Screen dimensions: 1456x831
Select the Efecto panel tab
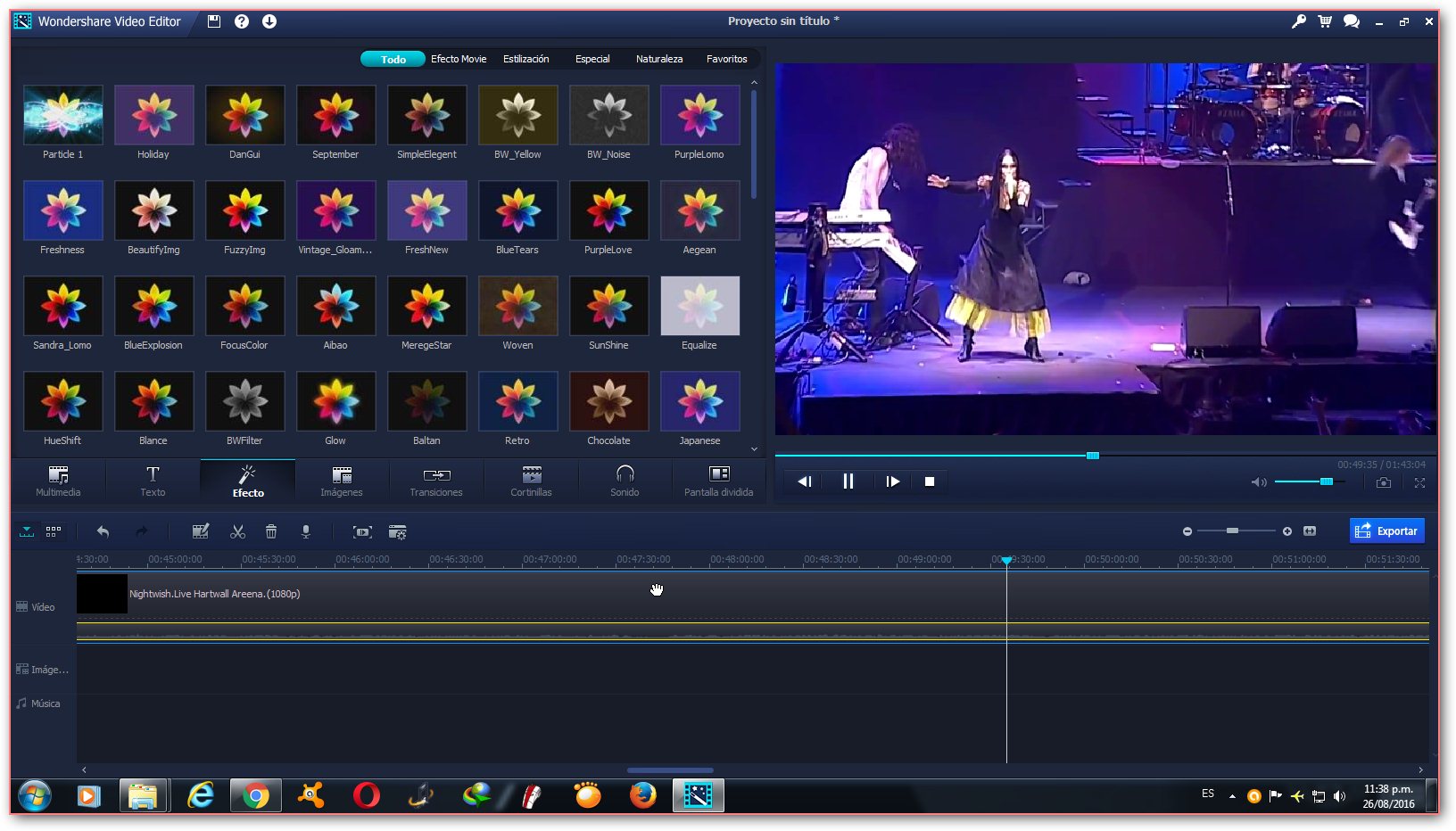(248, 481)
